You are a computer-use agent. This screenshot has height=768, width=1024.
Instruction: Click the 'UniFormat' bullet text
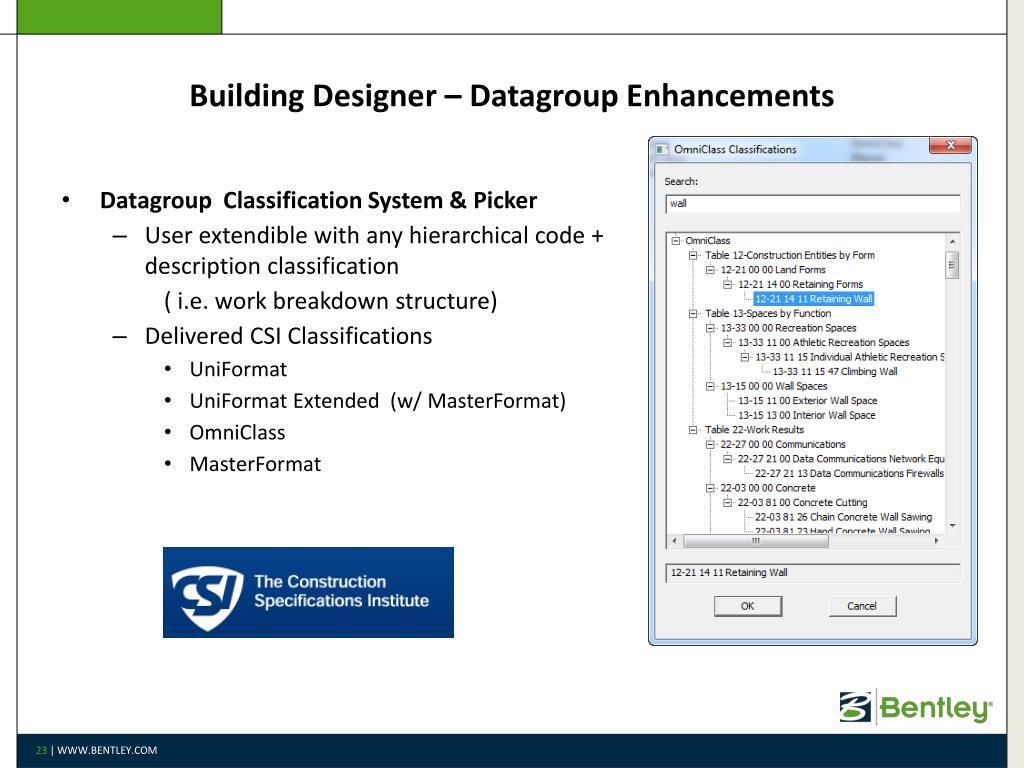point(238,370)
